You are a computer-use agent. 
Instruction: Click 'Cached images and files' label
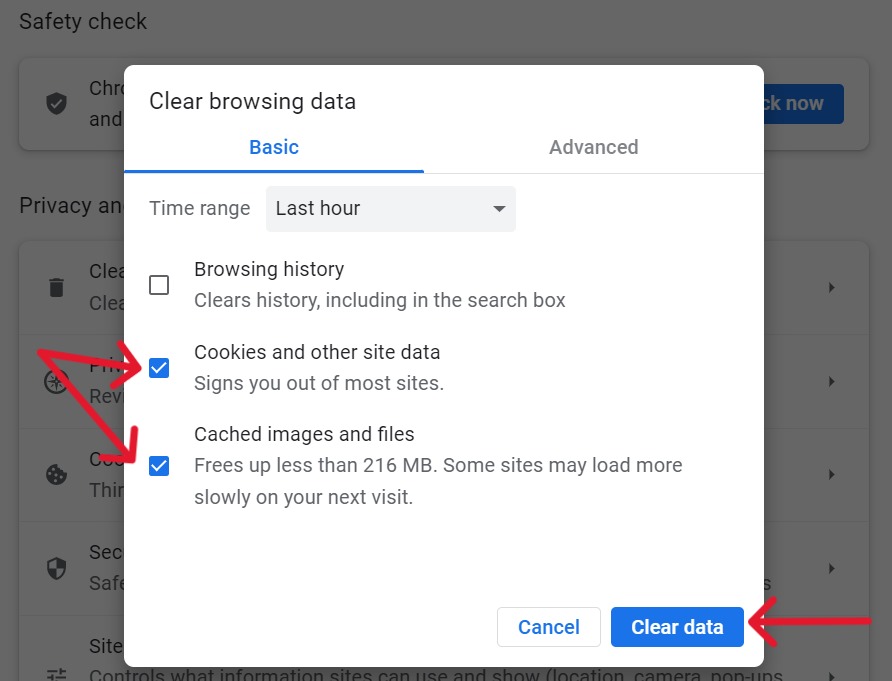(x=304, y=434)
